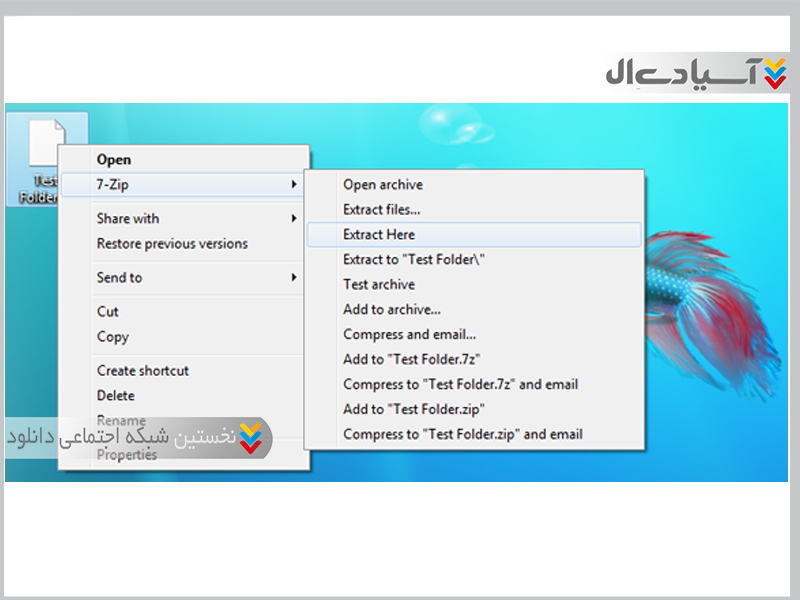Choose Open in the context menu
This screenshot has height=600, width=800.
tap(114, 160)
